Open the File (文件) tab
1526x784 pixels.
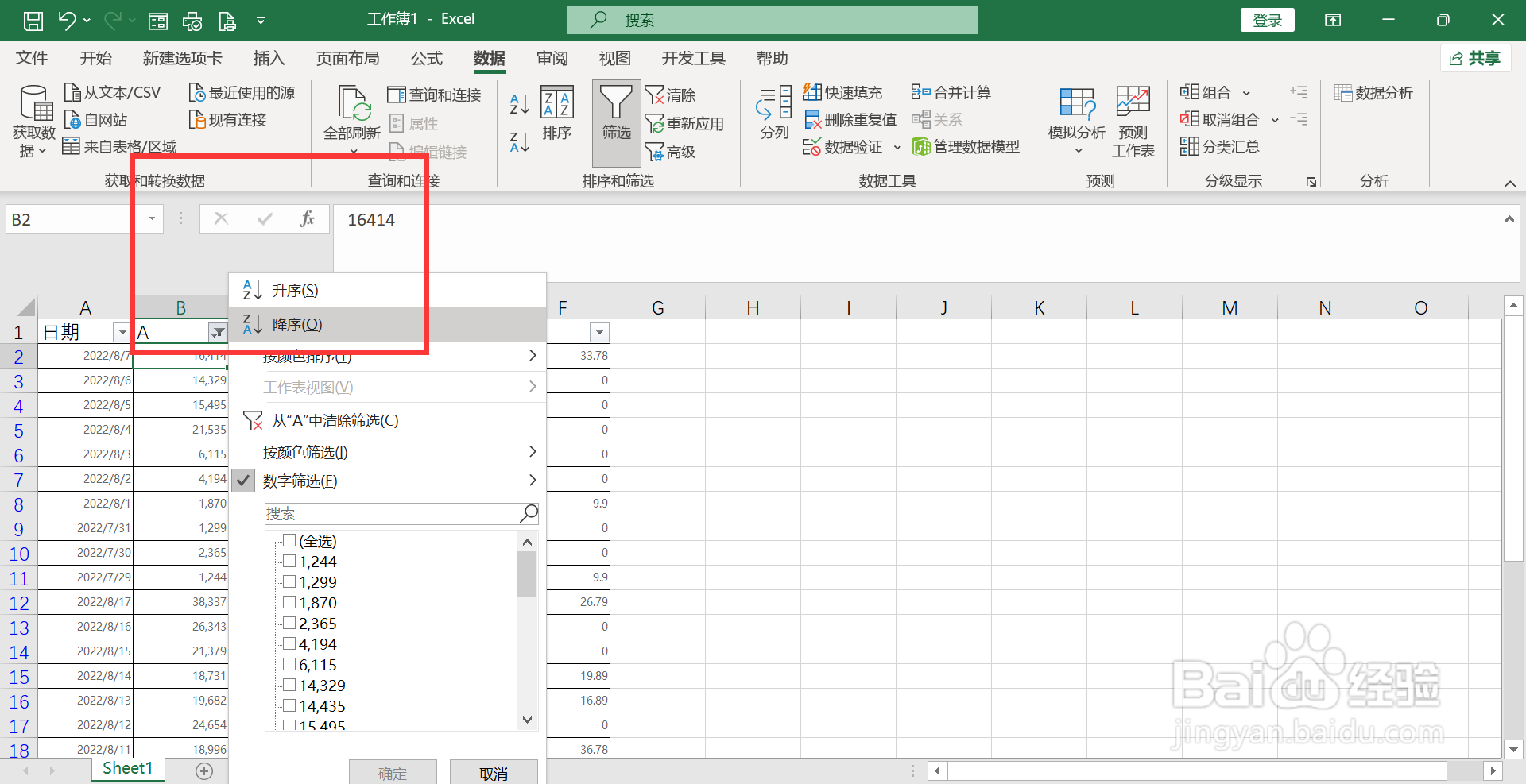[x=32, y=59]
